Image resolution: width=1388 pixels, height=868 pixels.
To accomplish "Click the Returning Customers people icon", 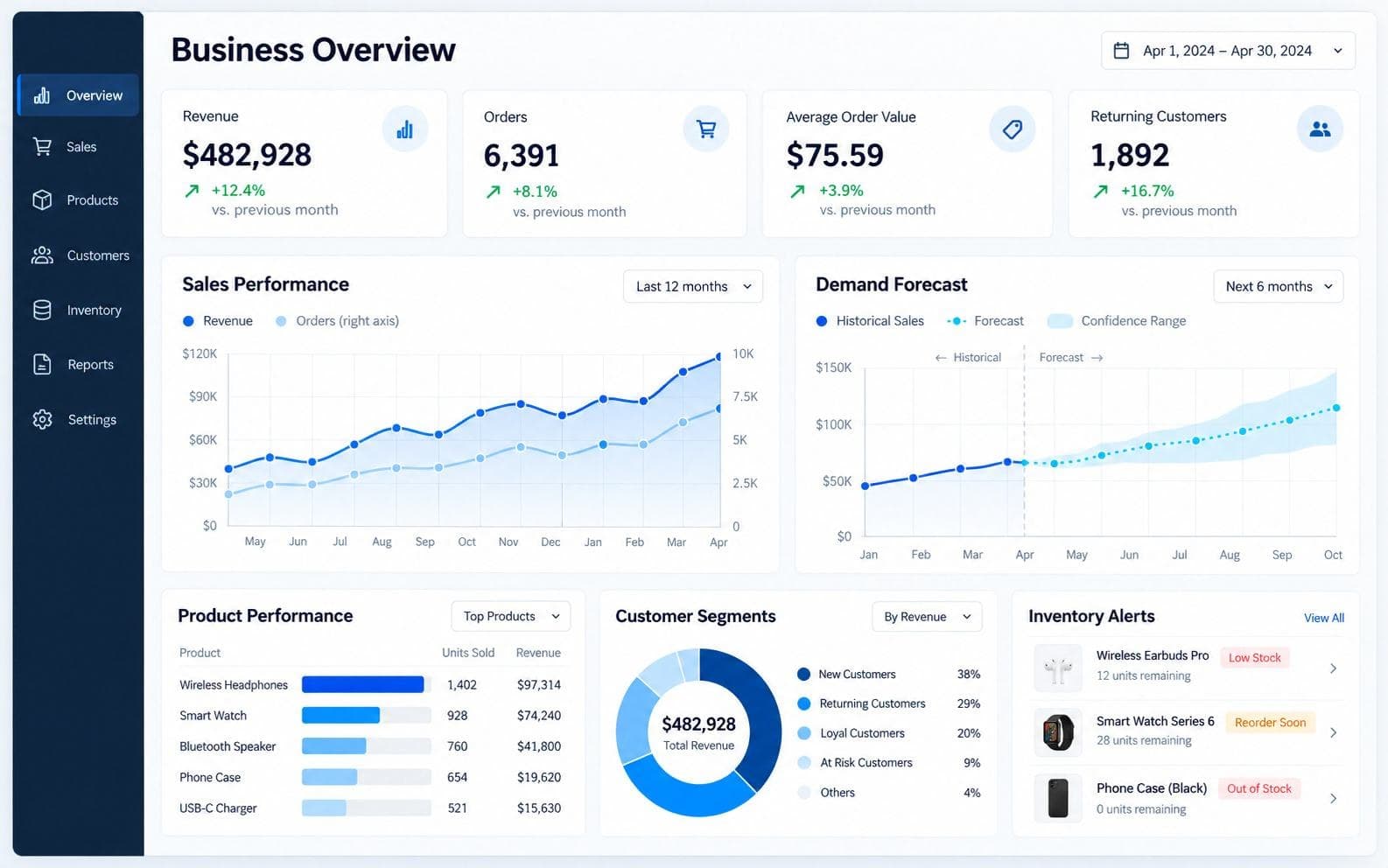I will pyautogui.click(x=1320, y=129).
